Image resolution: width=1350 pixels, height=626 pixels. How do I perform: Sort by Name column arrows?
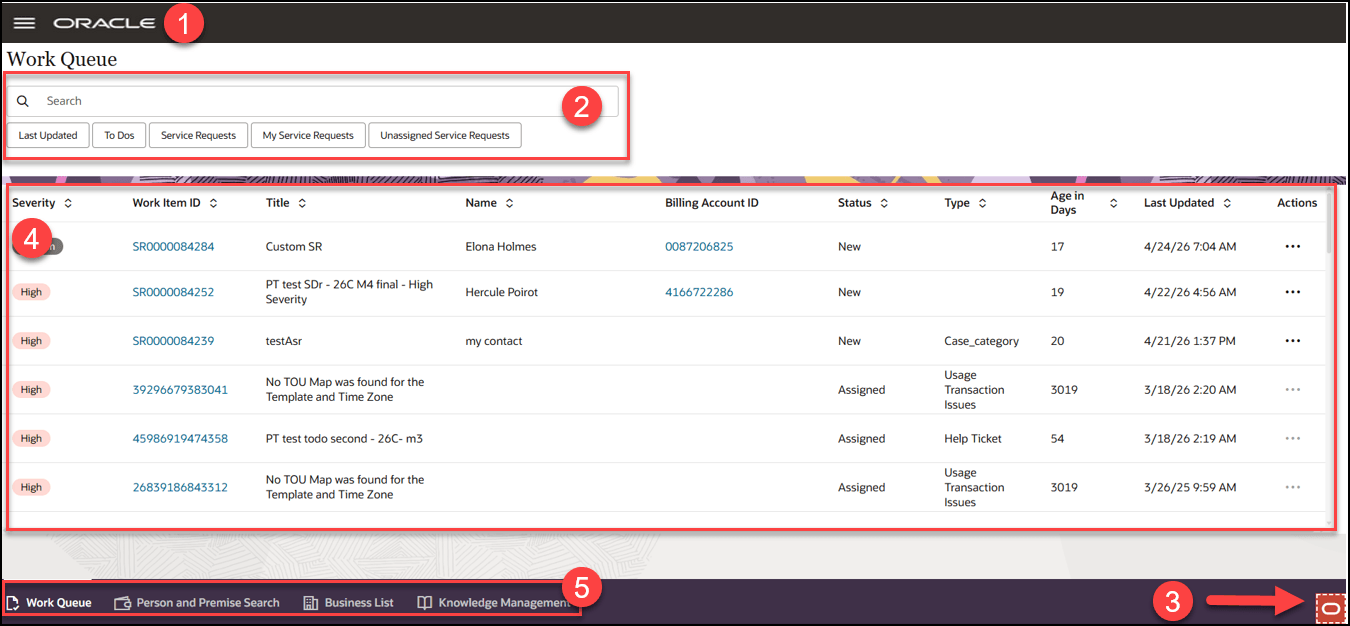point(509,203)
